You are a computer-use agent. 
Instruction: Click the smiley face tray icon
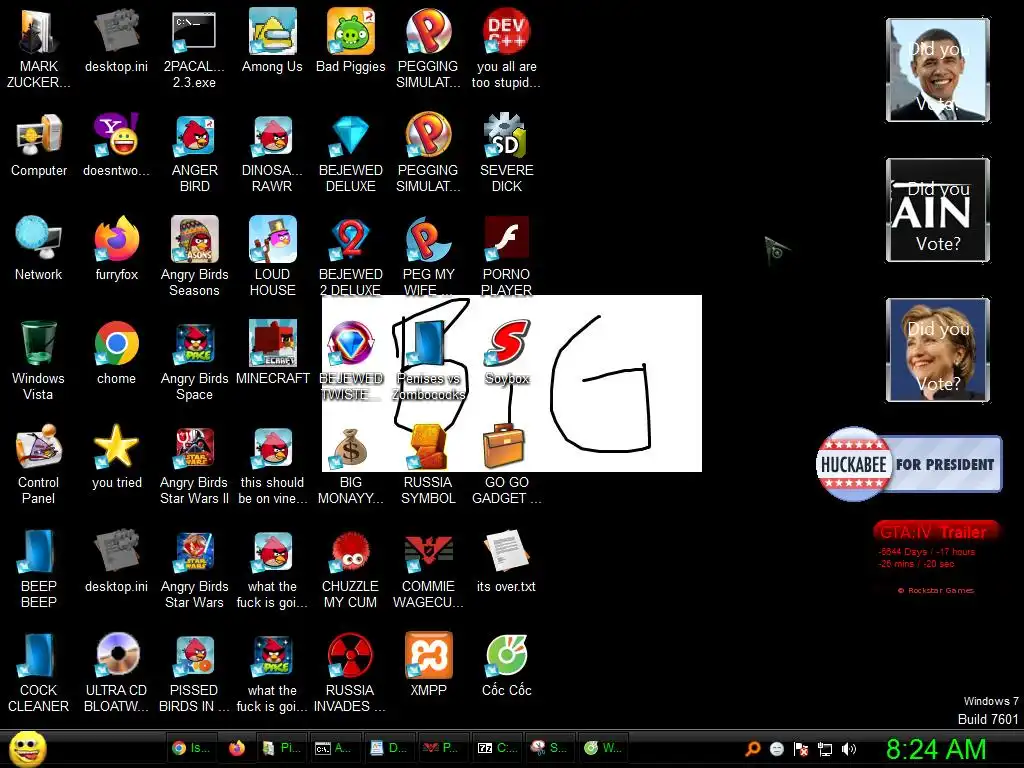[x=776, y=749]
